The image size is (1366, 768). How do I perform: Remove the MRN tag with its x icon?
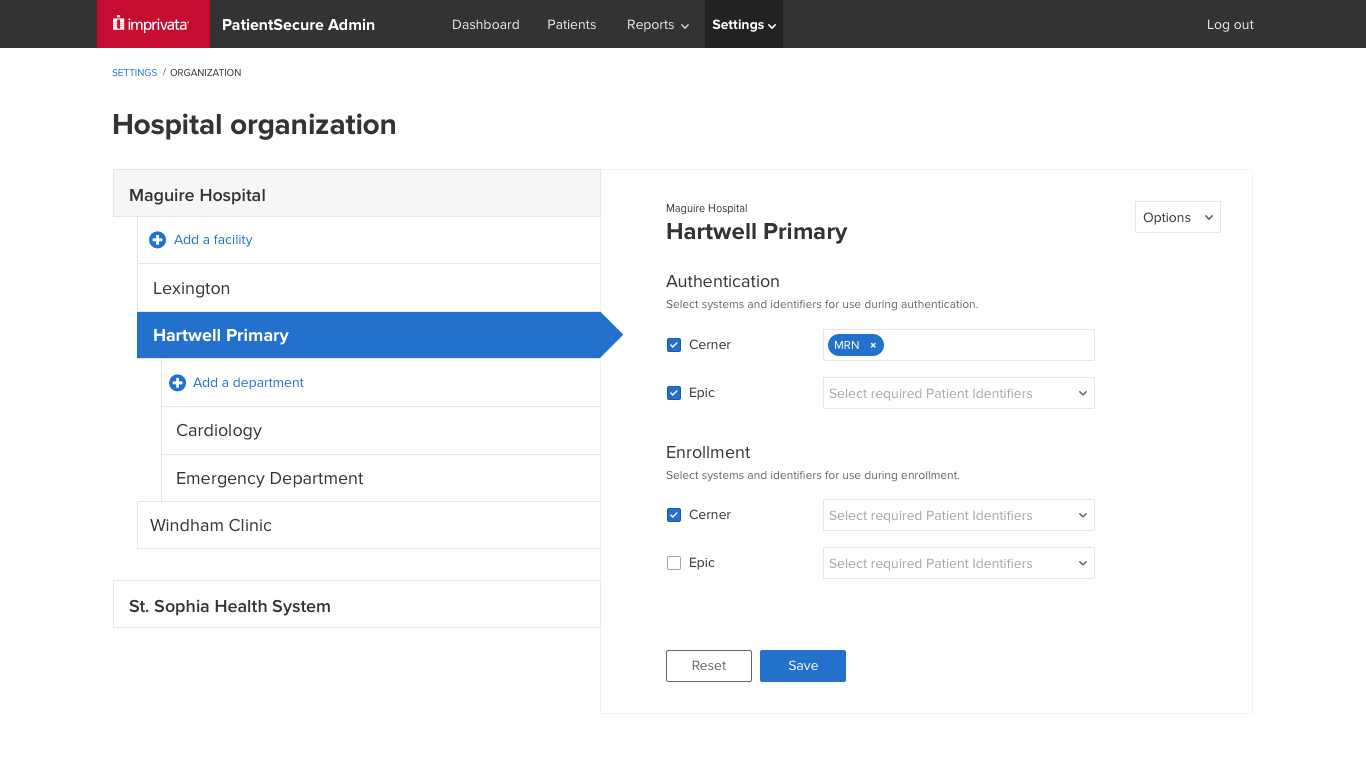(x=873, y=345)
